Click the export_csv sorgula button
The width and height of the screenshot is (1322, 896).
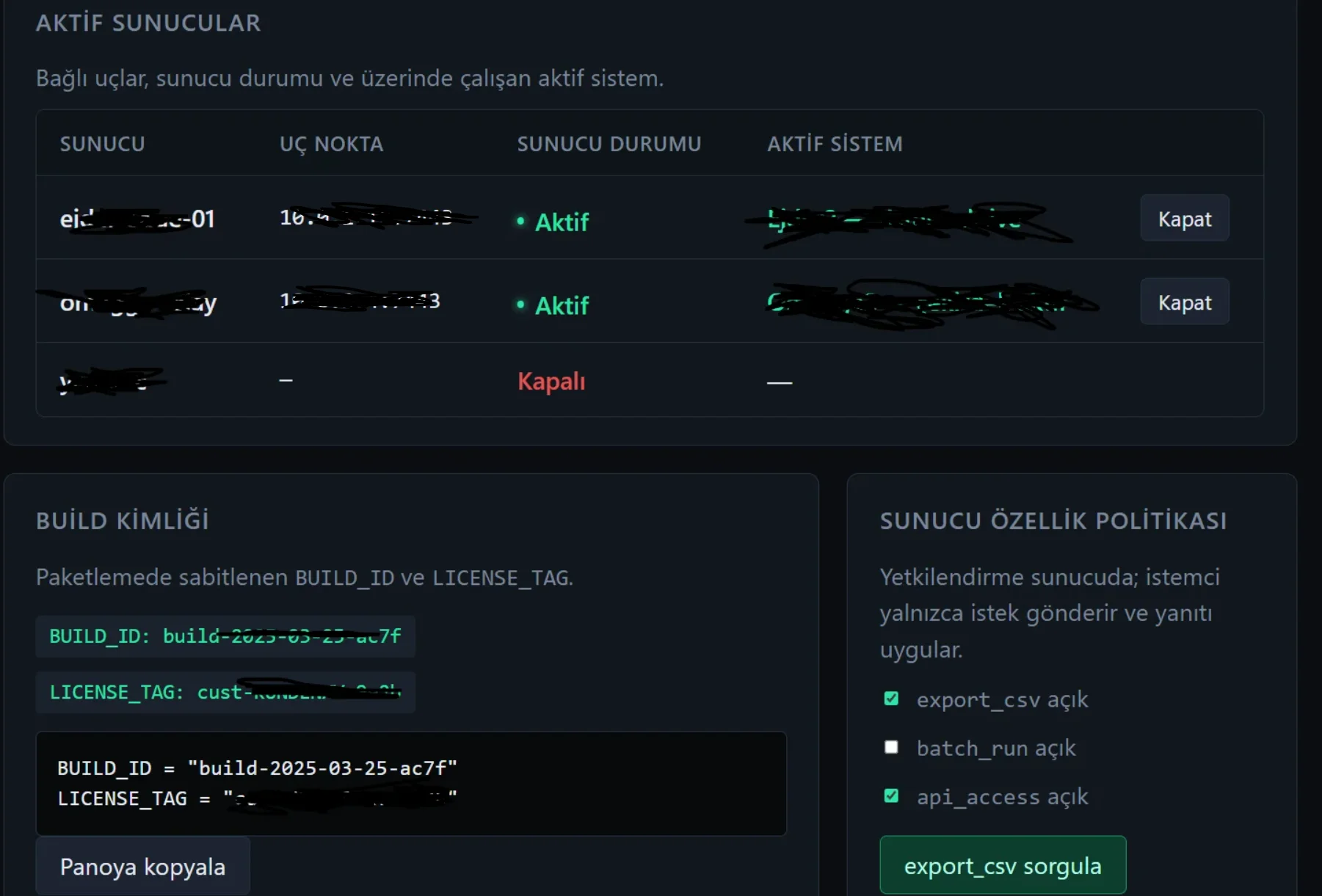[x=1003, y=866]
